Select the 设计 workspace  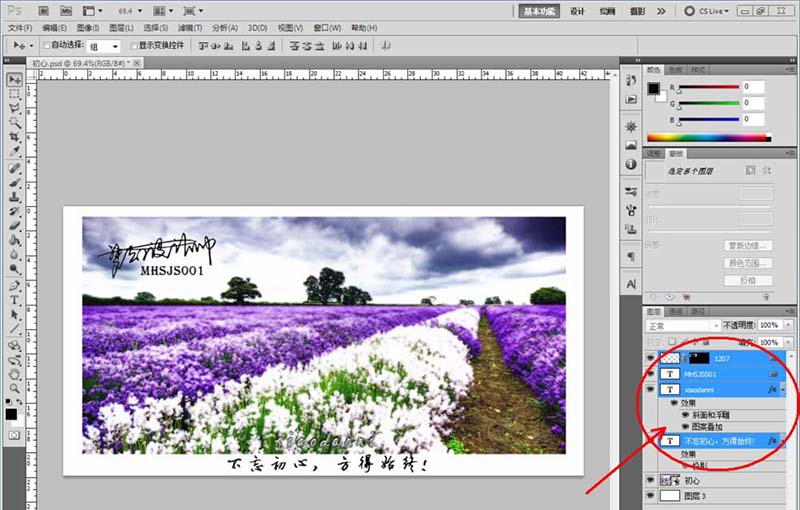577,11
